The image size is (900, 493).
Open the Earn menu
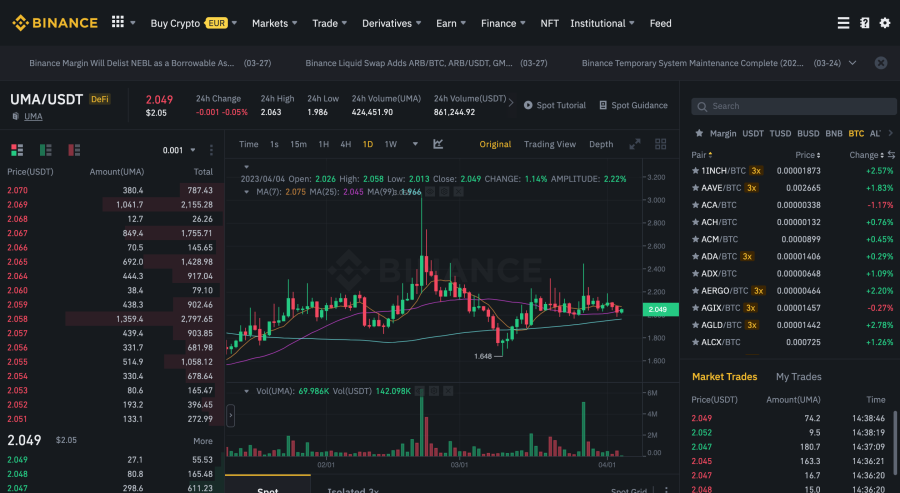(x=451, y=23)
